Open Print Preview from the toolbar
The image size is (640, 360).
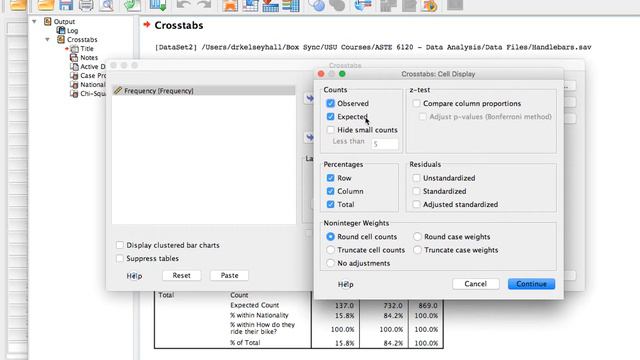pos(107,5)
